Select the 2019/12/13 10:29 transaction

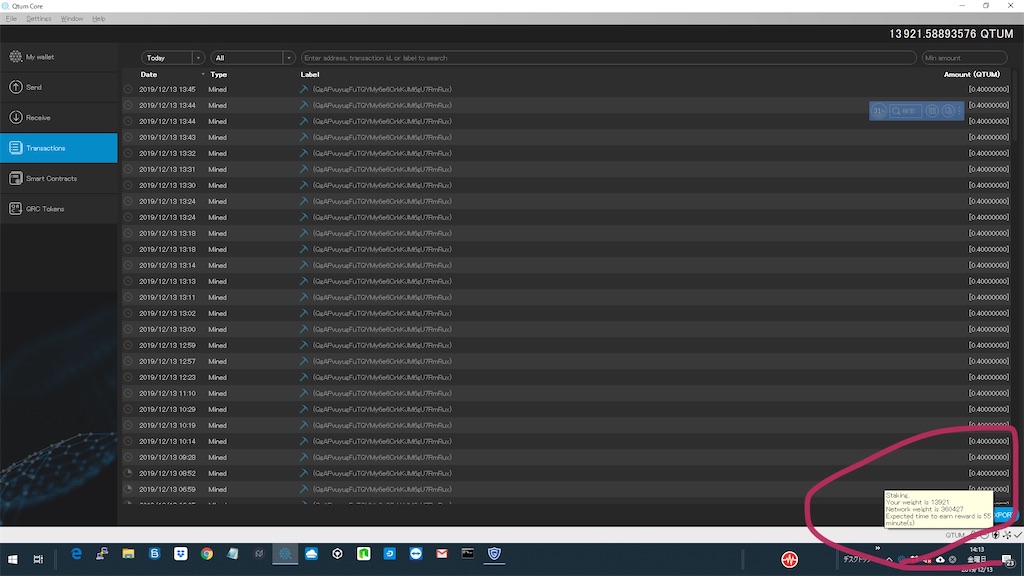(566, 409)
